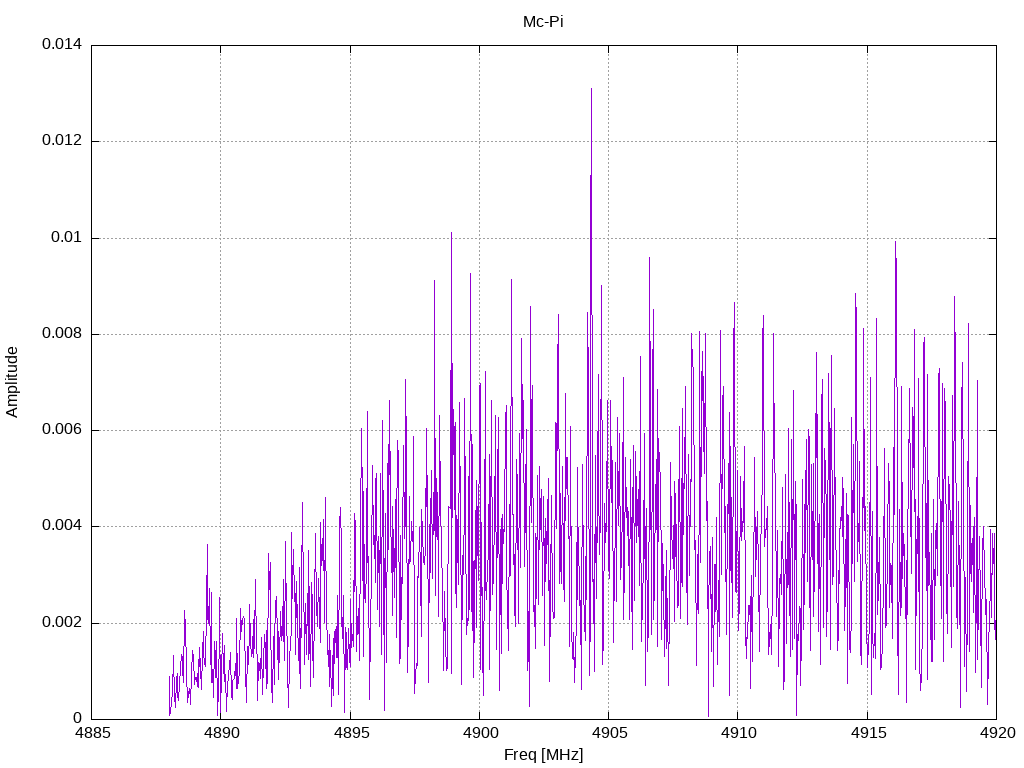Click the 0.01 y-axis tick label
The image size is (1024, 768).
click(x=67, y=237)
